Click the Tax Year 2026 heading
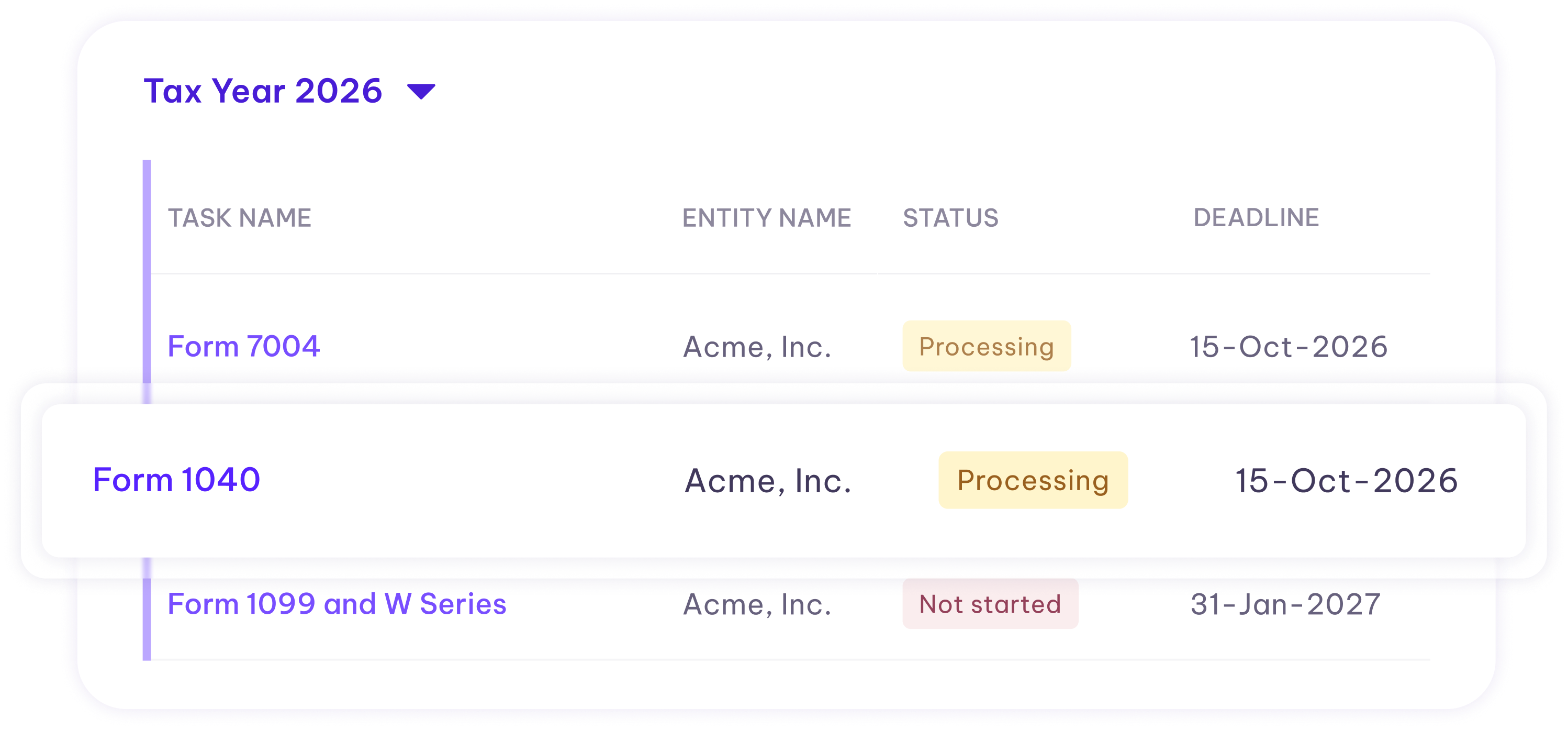This screenshot has height=730, width=1568. click(263, 91)
